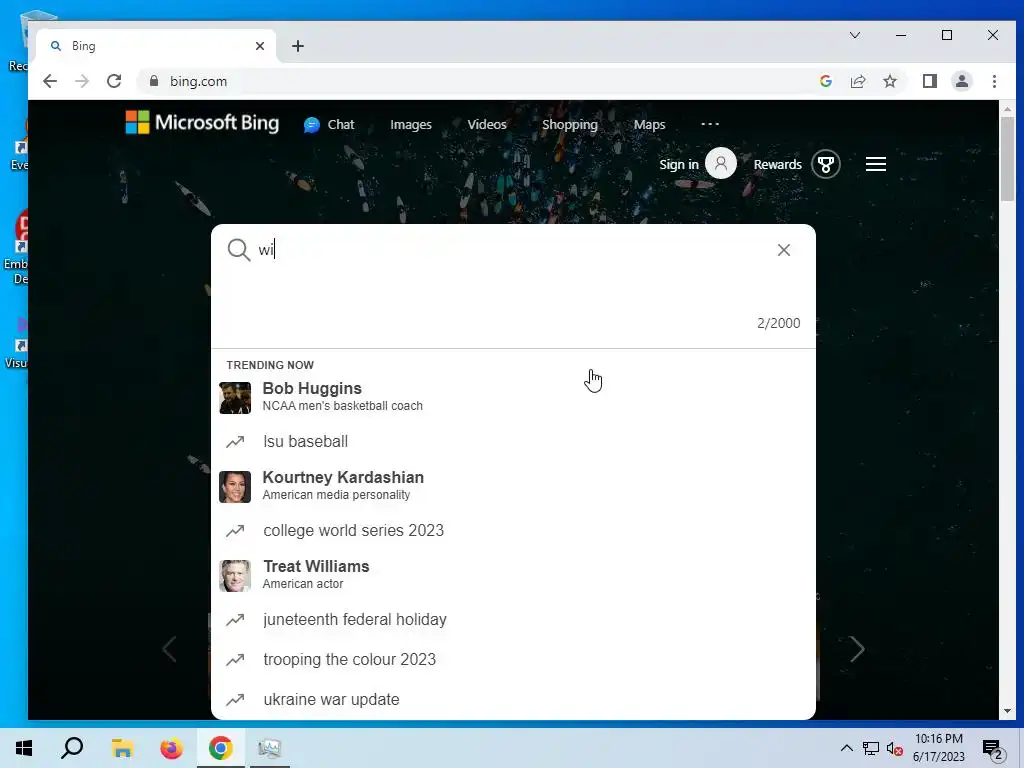Launch Firefox from the taskbar
The image size is (1024, 768).
click(x=172, y=748)
